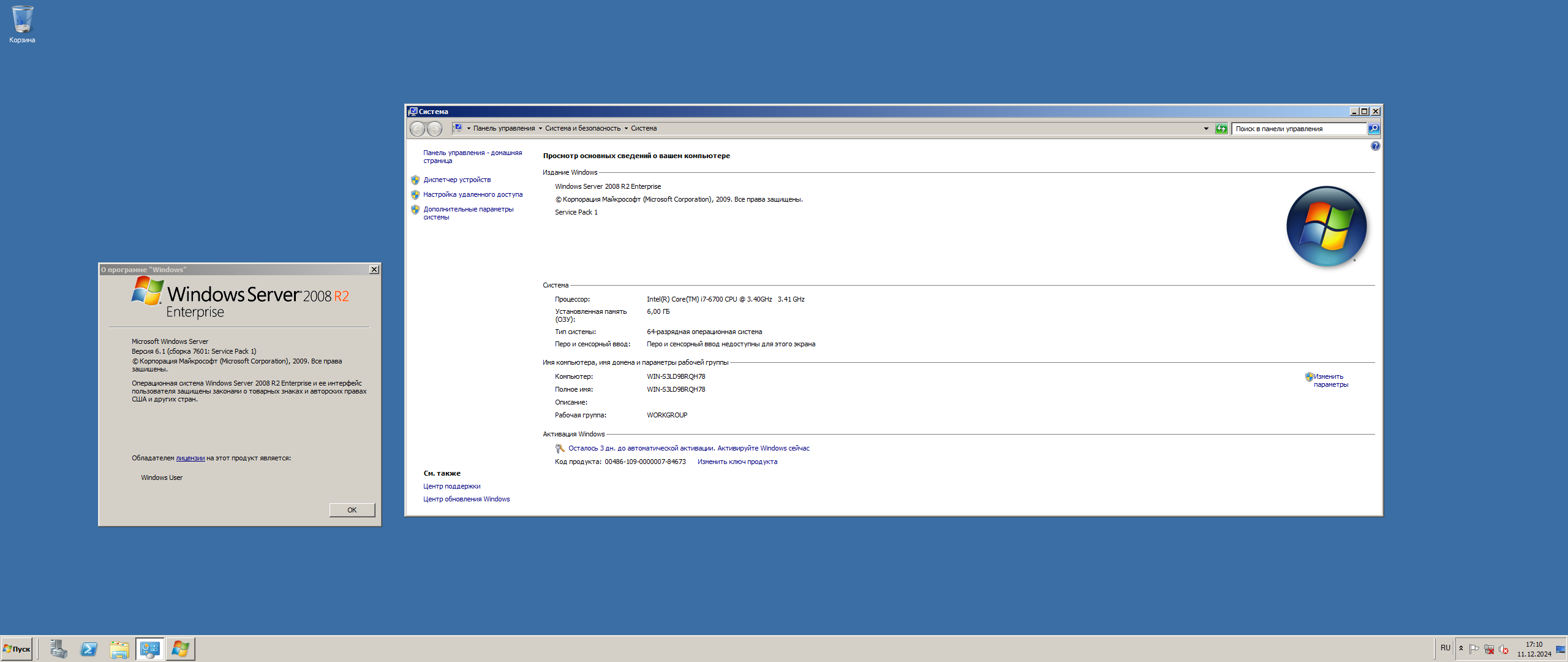
Task: Focus the Поиск в панели управления field
Action: coord(1298,129)
